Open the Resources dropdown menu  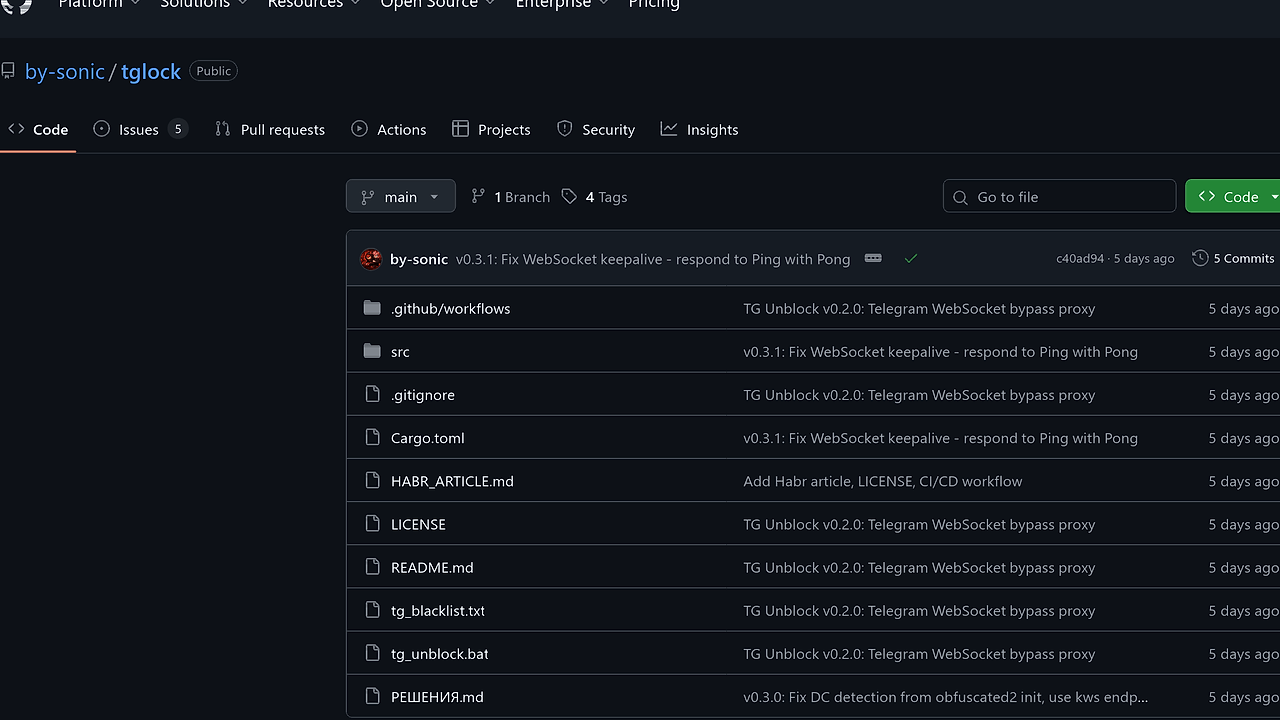[314, 4]
